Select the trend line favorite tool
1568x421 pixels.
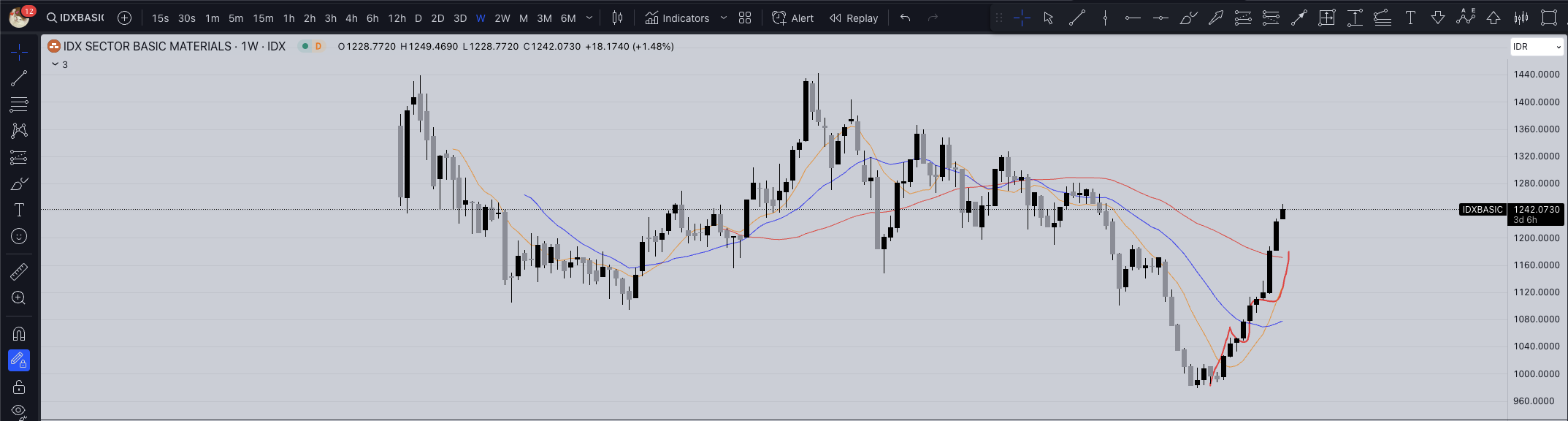(1076, 18)
